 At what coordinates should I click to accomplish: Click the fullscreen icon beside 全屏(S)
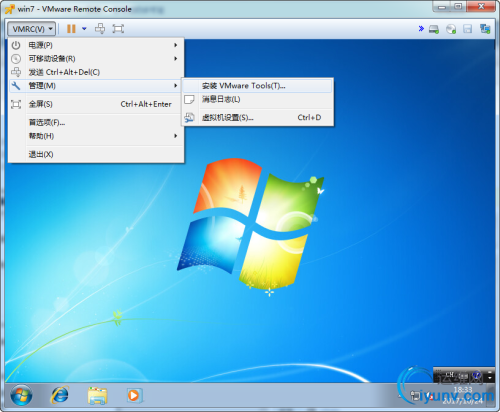(x=16, y=104)
